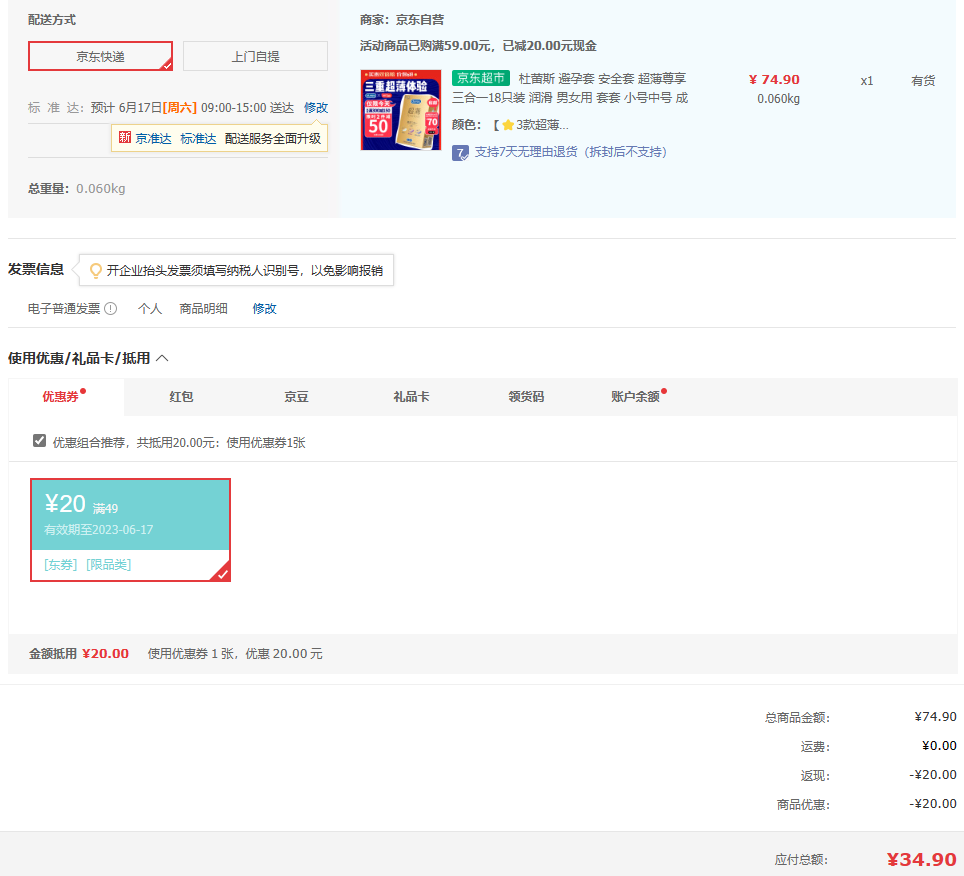Click the lightbulb tip icon in invoice notice
The height and width of the screenshot is (876, 964).
pos(95,270)
